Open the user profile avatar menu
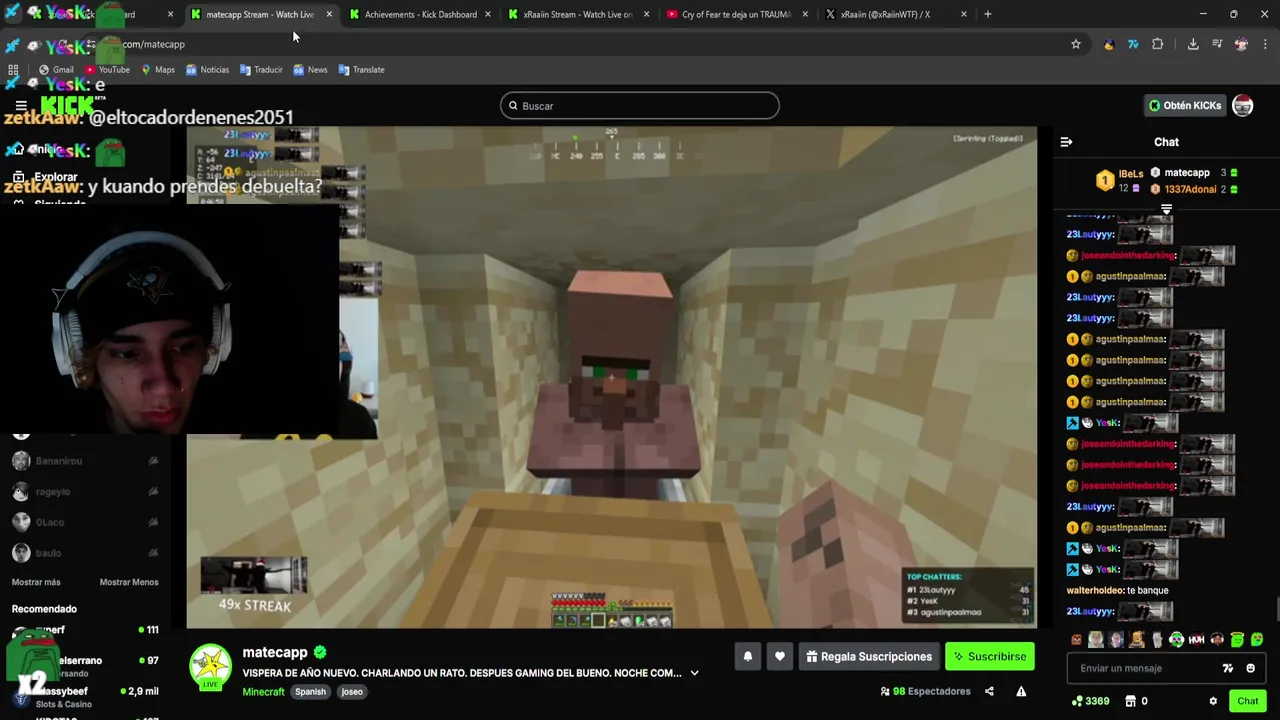Viewport: 1280px width, 720px height. click(x=1243, y=106)
